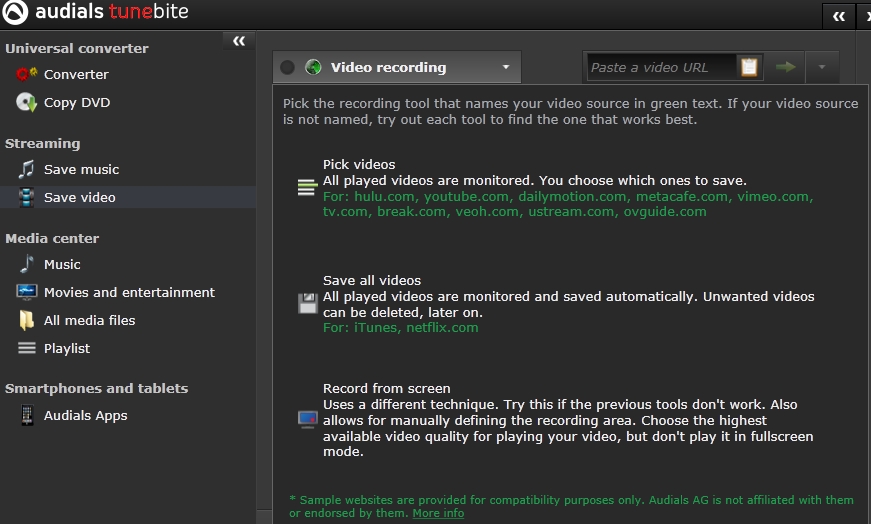This screenshot has height=524, width=871.
Task: Click the clipboard paste icon
Action: pos(749,67)
